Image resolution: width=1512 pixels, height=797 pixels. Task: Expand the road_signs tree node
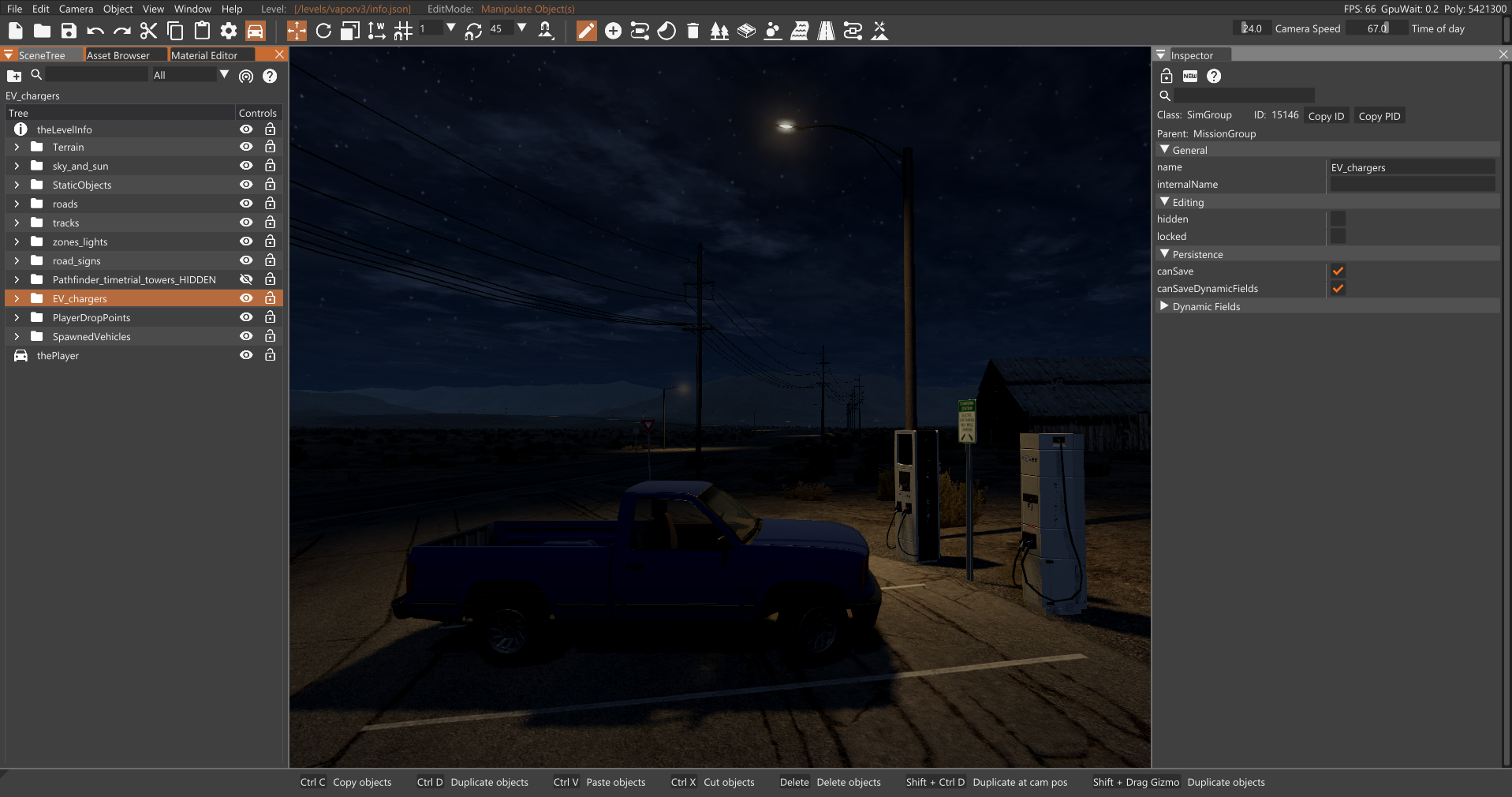[17, 260]
